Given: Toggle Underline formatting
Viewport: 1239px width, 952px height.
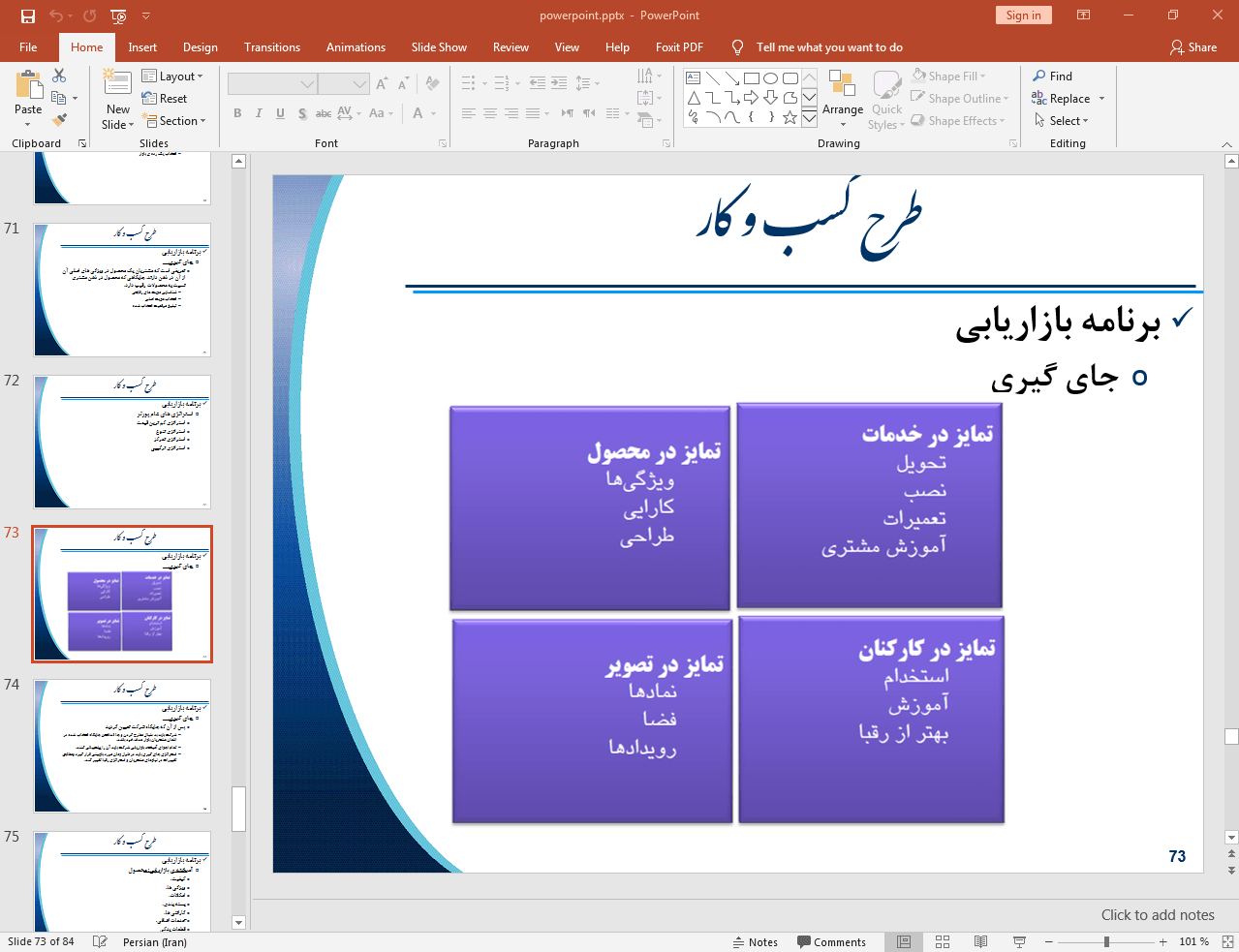Looking at the screenshot, I should point(280,113).
